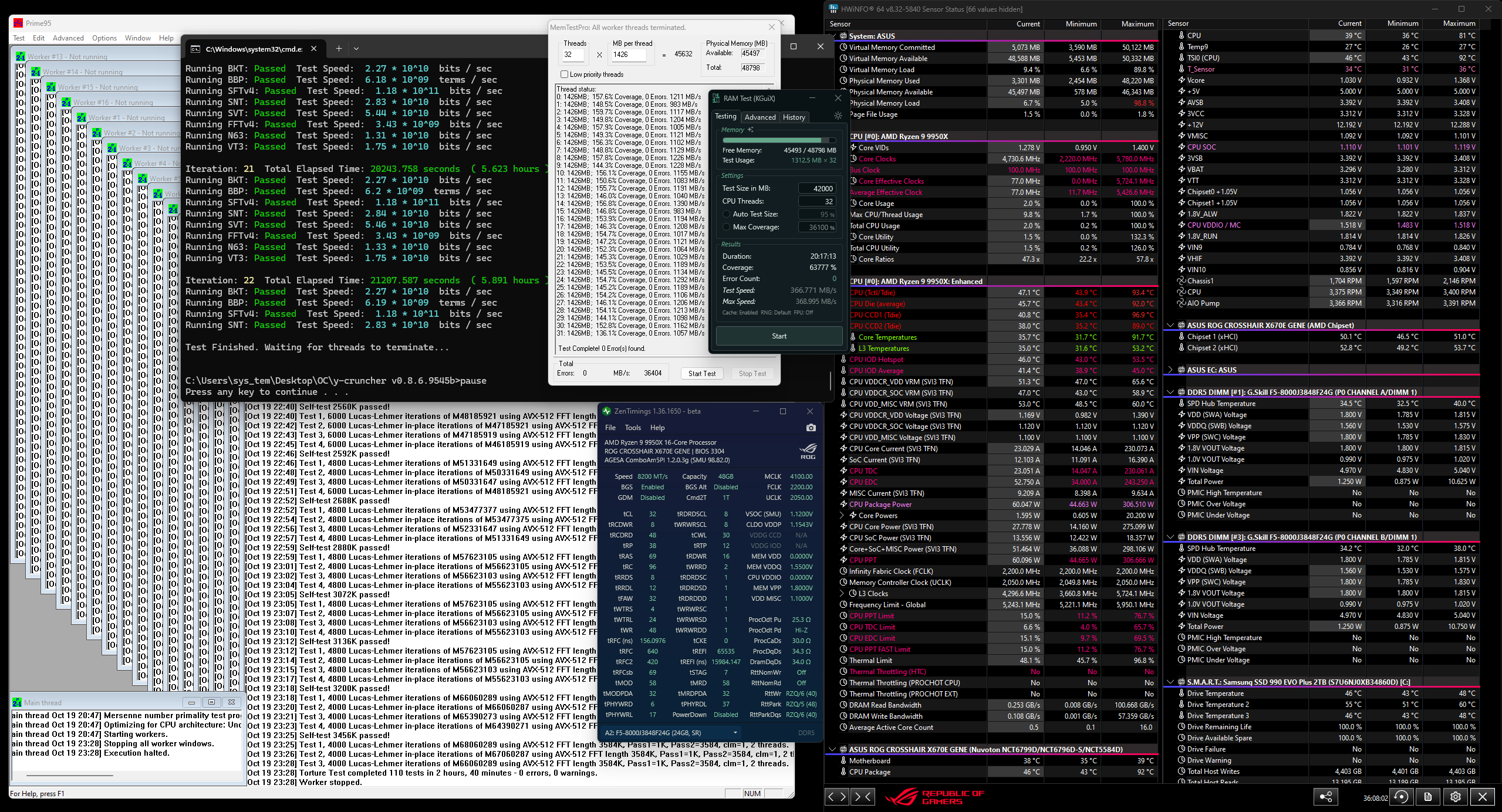Click Stop Test in MemTestPro
Viewport: 1502px width, 812px height.
click(x=752, y=374)
